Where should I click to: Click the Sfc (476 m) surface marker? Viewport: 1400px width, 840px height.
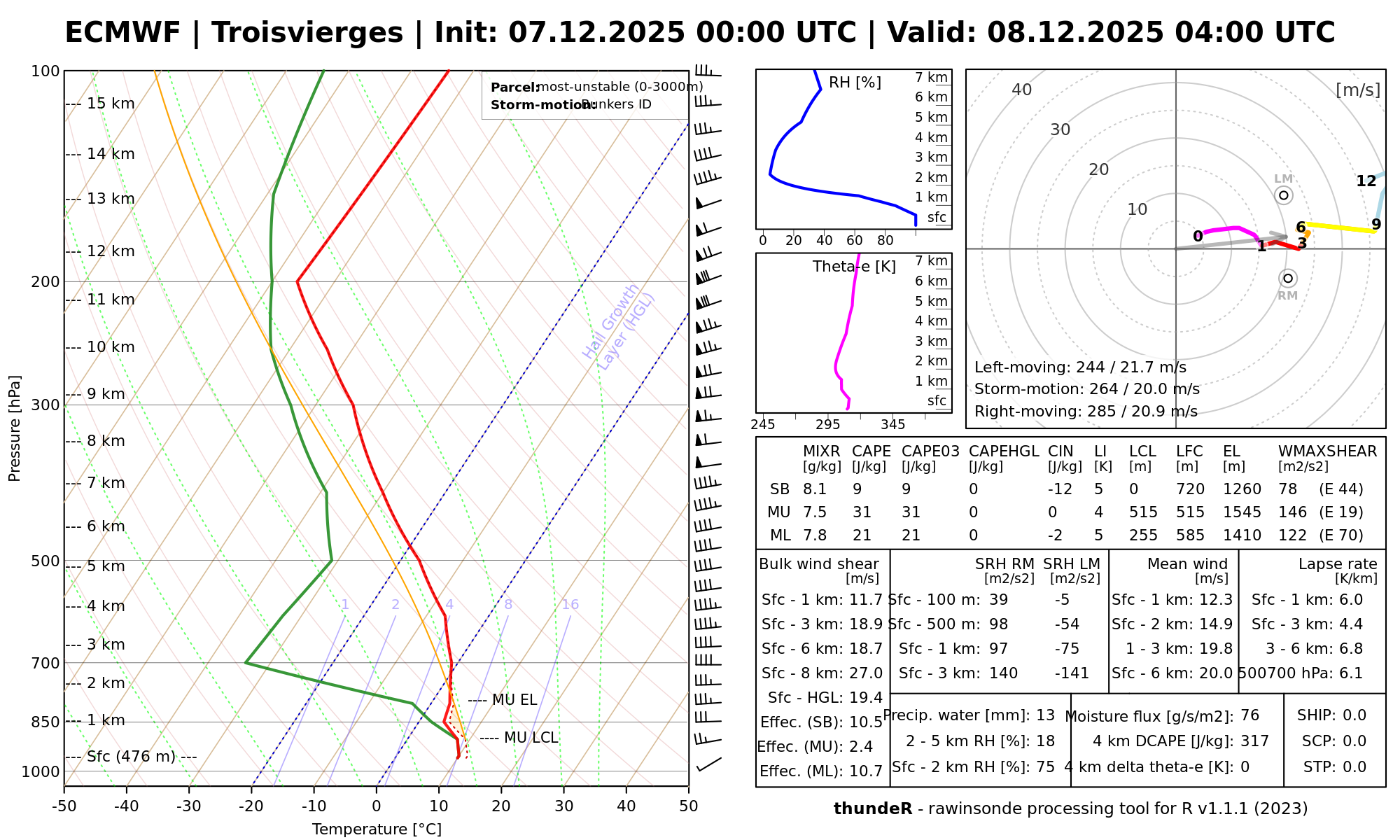pos(131,757)
